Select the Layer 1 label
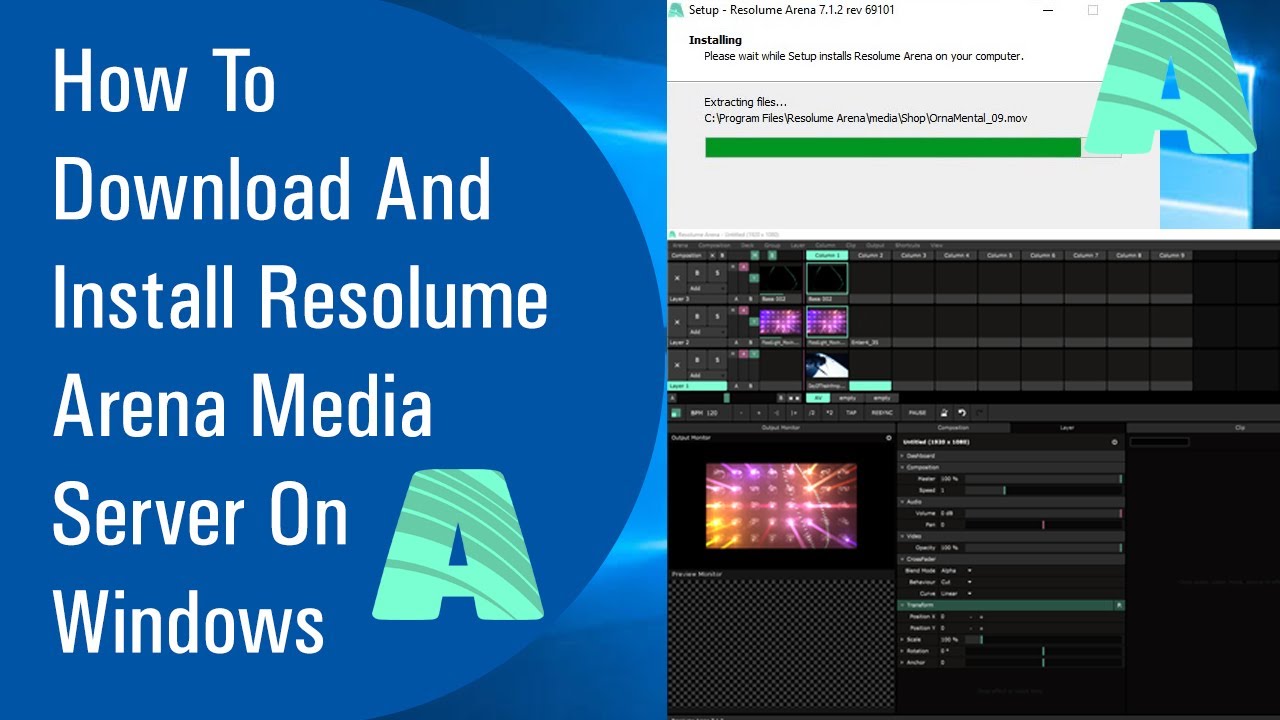The image size is (1280, 720). point(697,386)
